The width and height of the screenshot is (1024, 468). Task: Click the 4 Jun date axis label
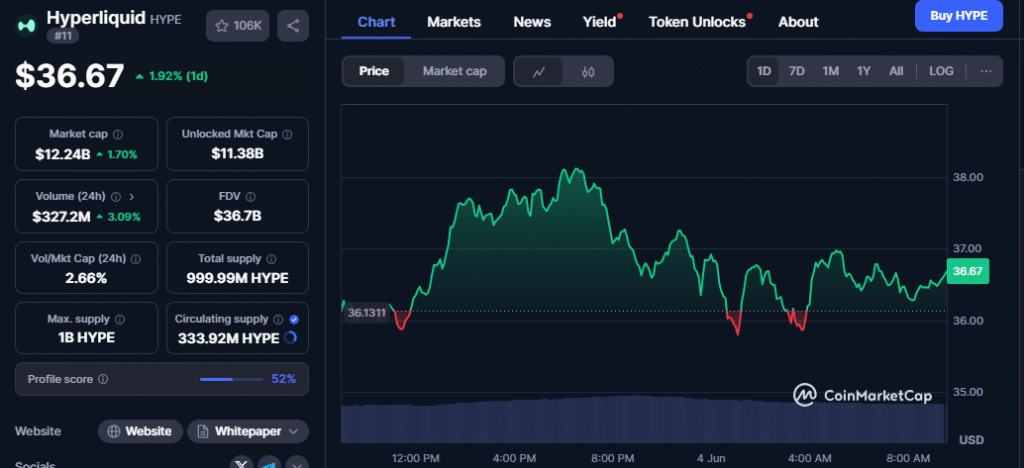(712, 458)
